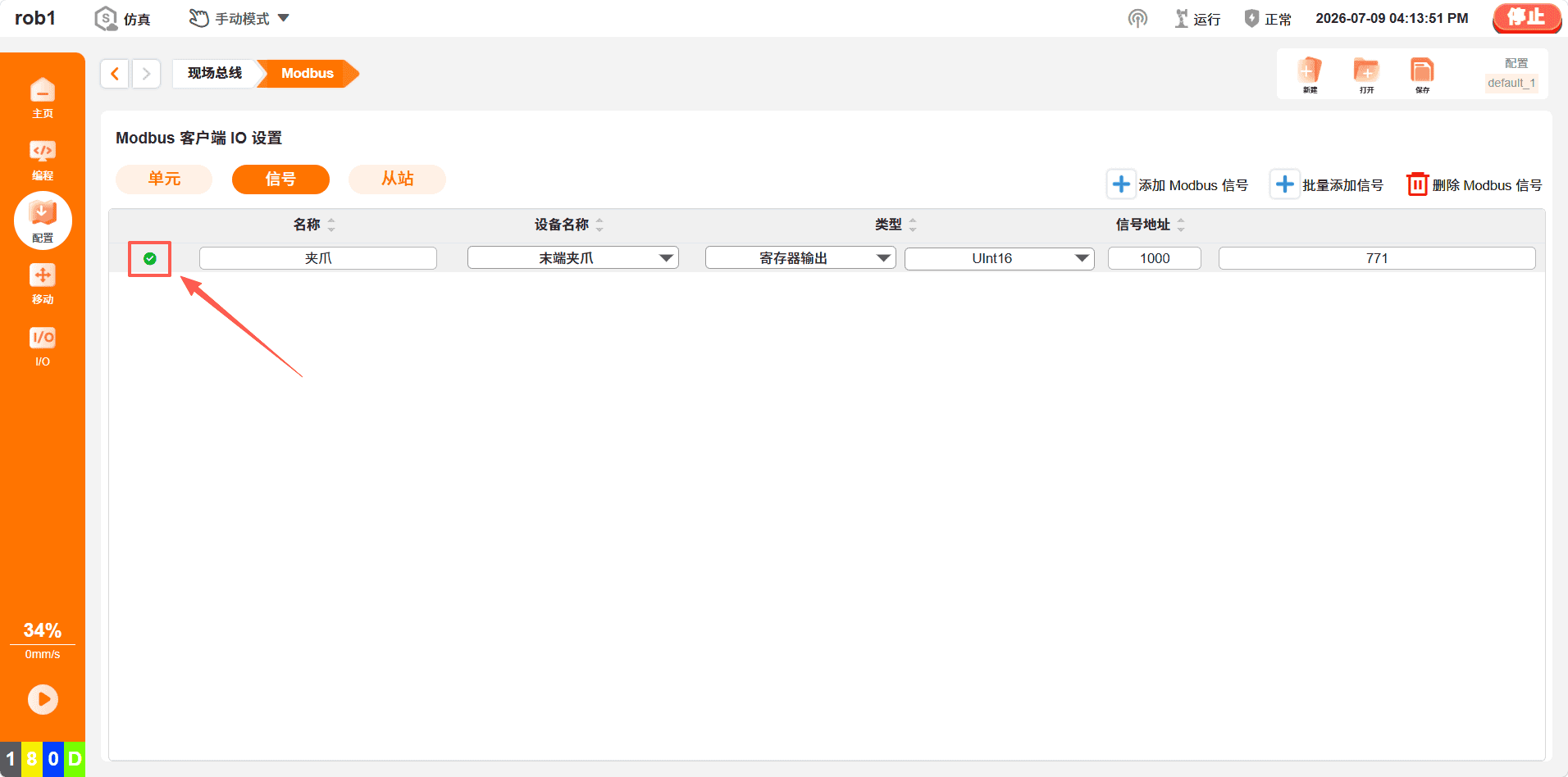Screen dimensions: 1568x777
Task: Click the wireless connection status icon
Action: [1137, 18]
